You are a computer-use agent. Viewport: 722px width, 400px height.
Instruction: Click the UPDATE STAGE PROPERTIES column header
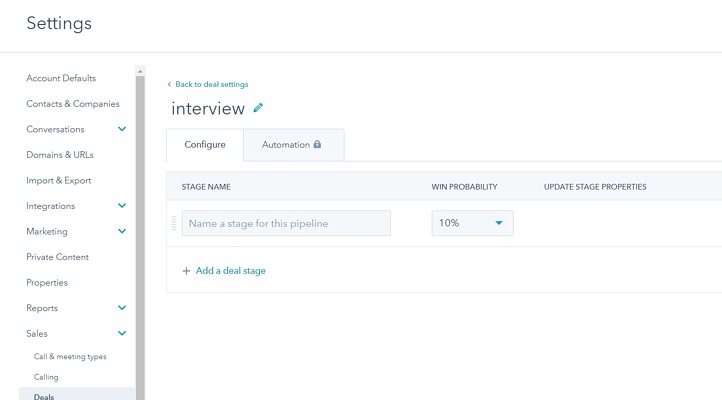(595, 187)
